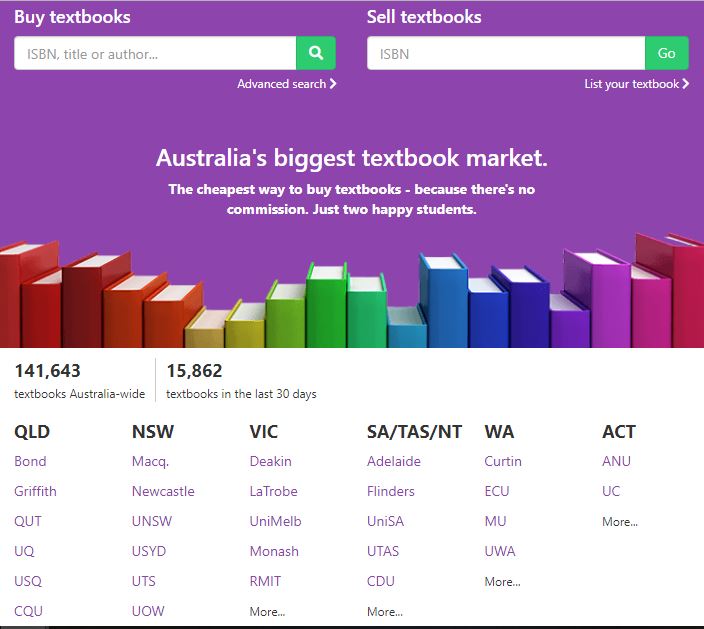Select the Curtin university link
Image resolution: width=704 pixels, height=629 pixels.
pyautogui.click(x=505, y=461)
